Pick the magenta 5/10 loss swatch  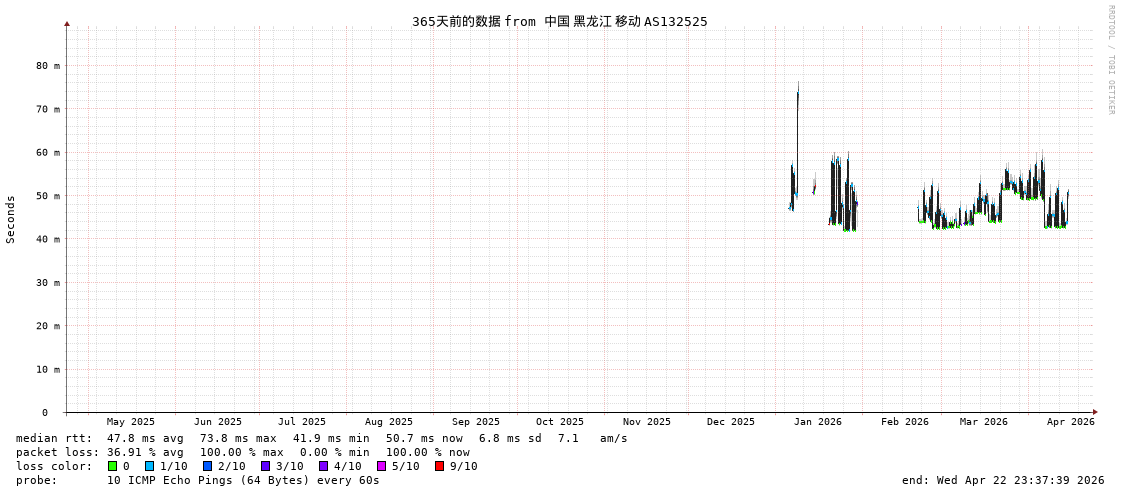pos(381,466)
